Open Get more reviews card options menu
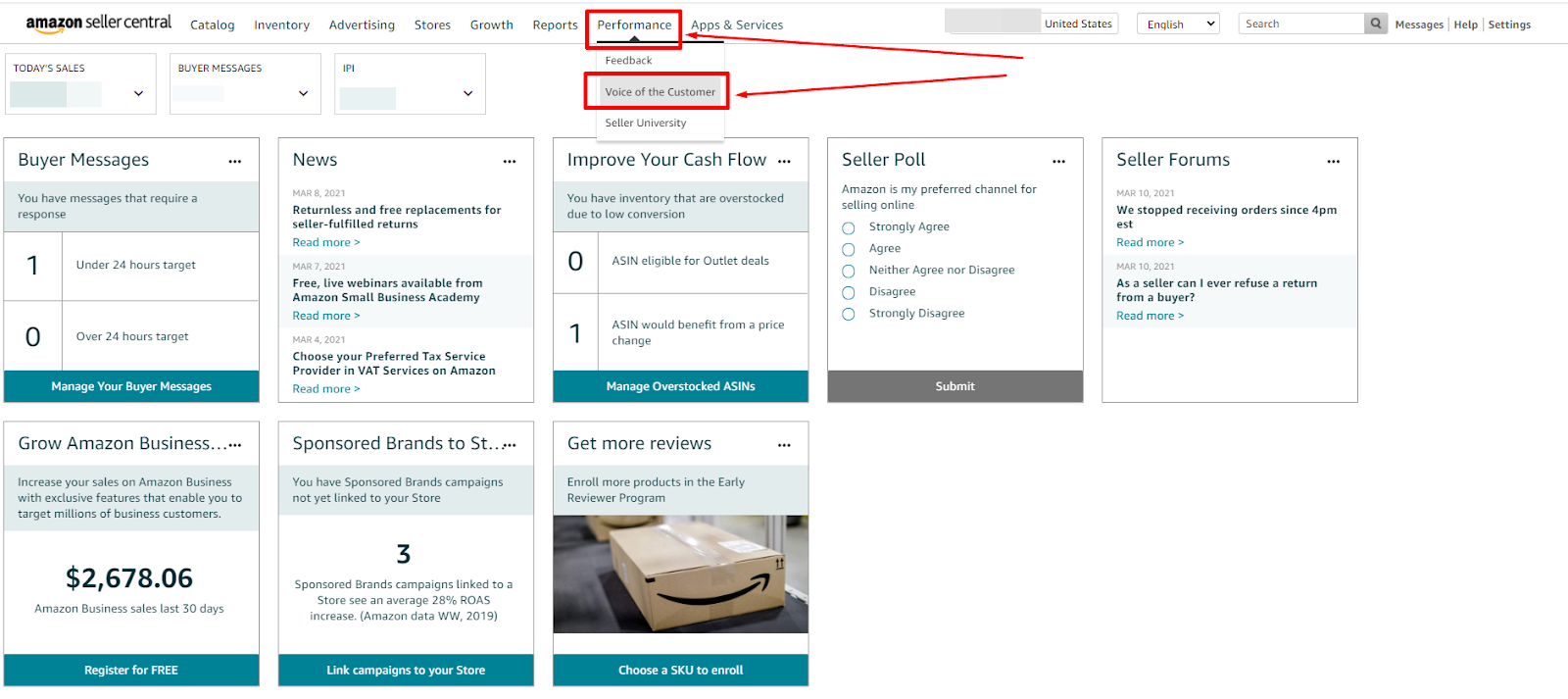Viewport: 1568px width, 699px height. click(784, 445)
